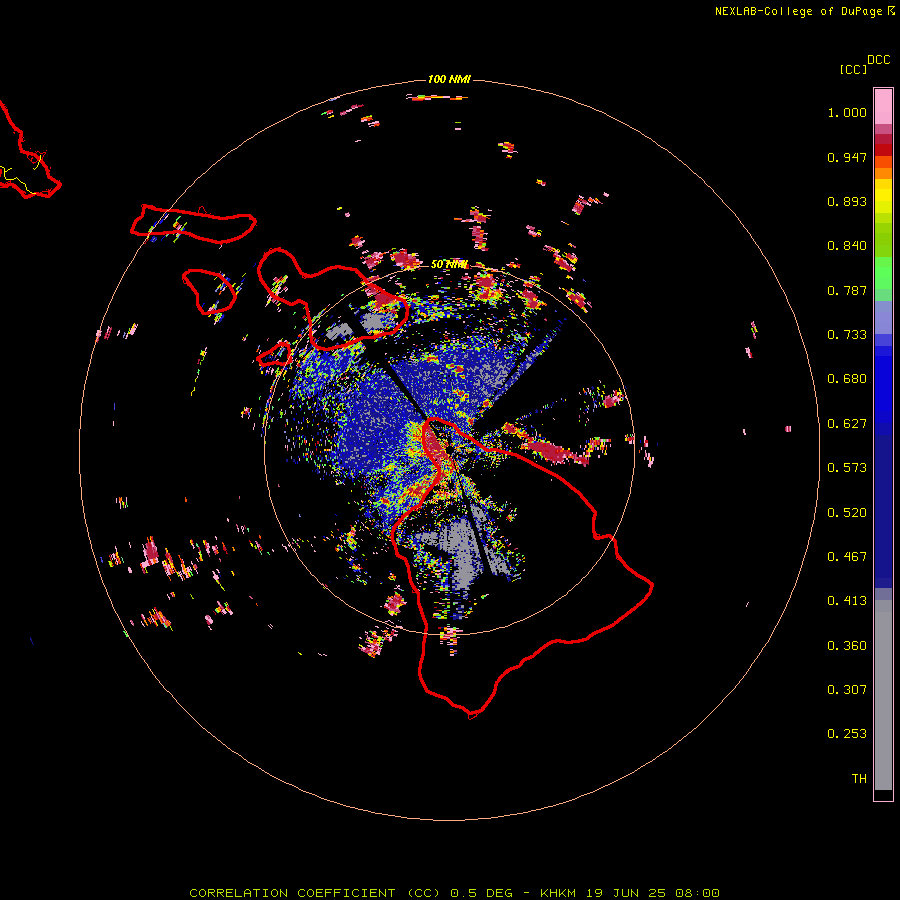Click the 100 NMI range ring label
Screen dimensions: 900x900
[449, 79]
